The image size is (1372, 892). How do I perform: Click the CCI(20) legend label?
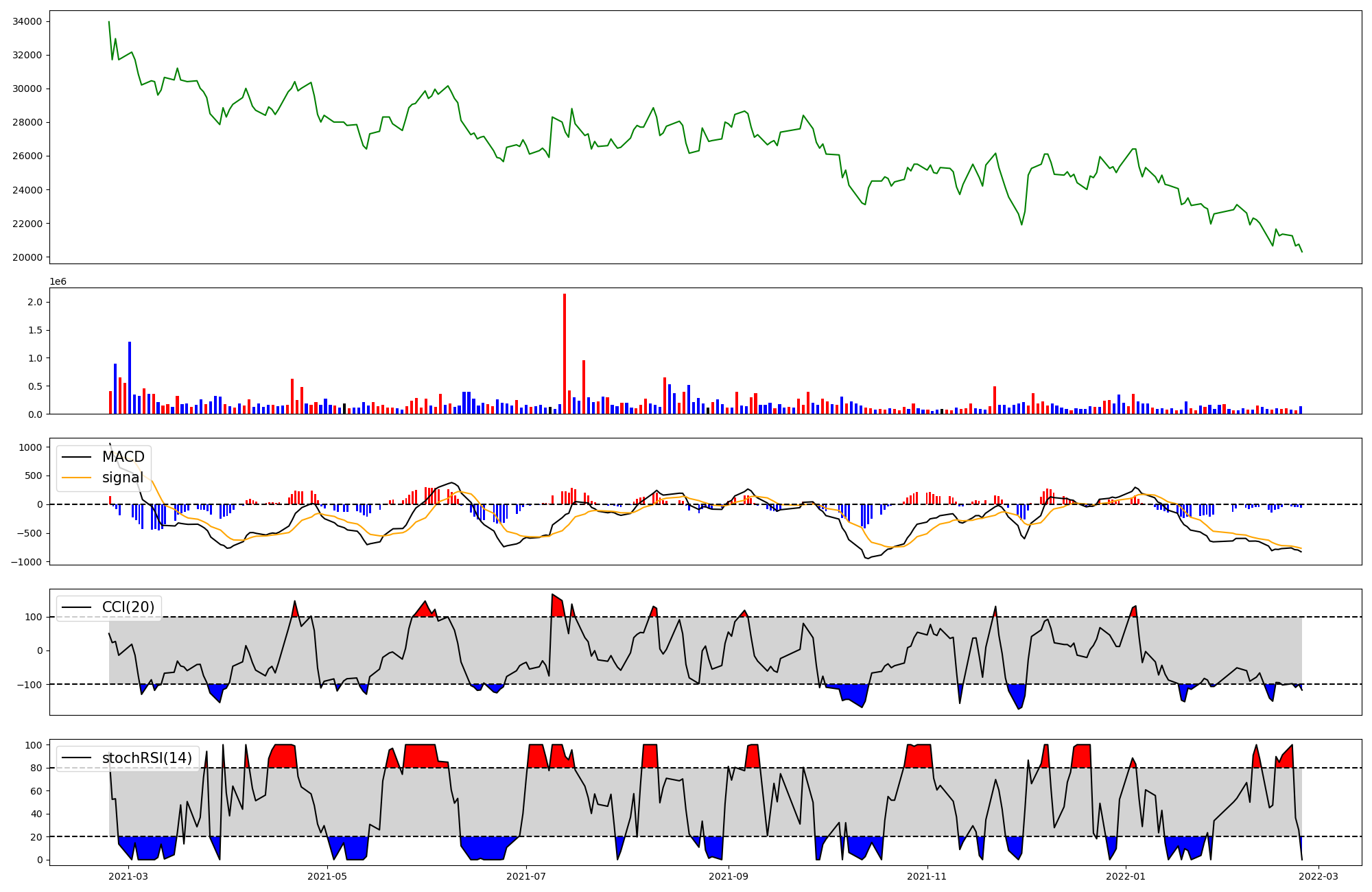pyautogui.click(x=128, y=607)
